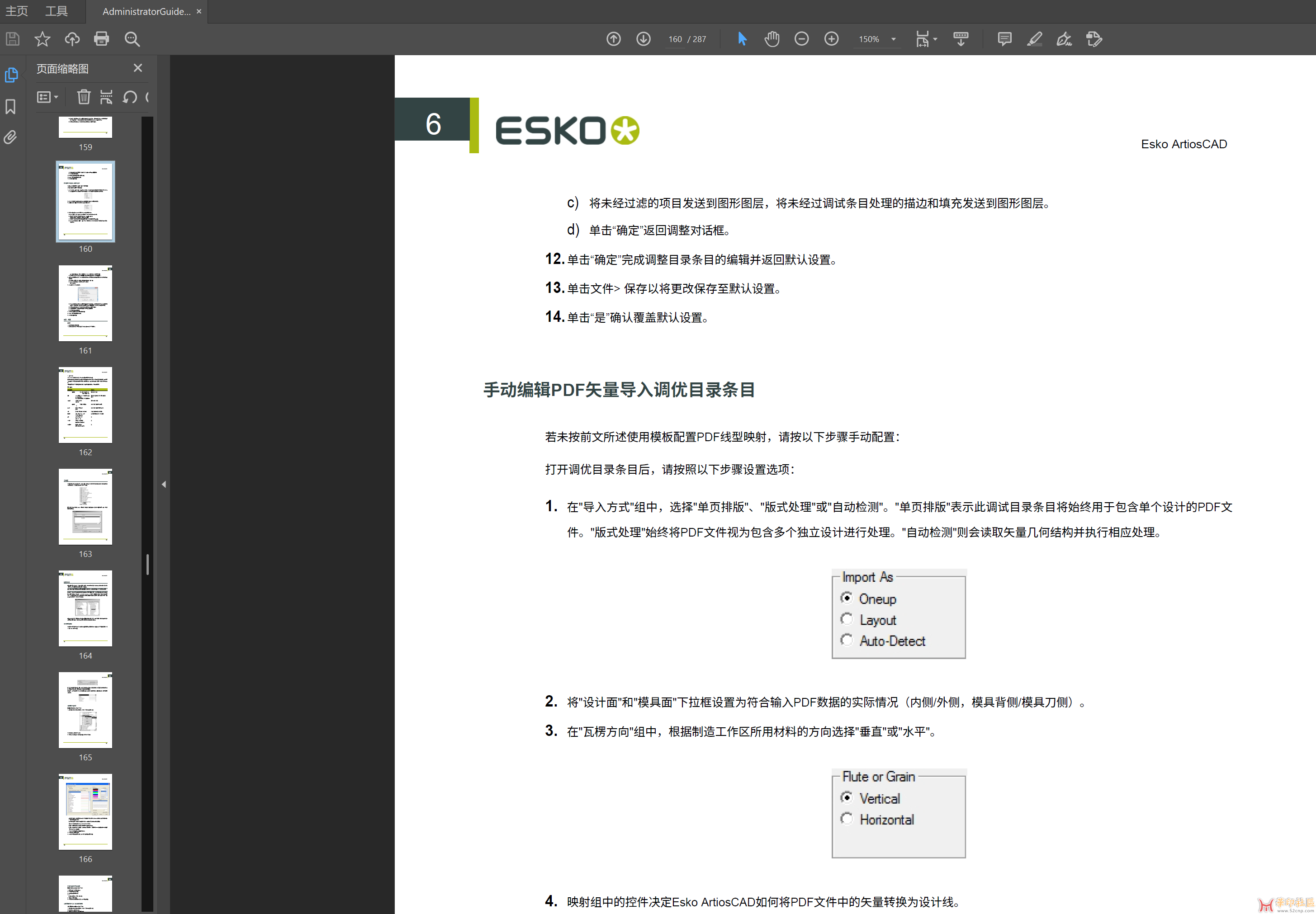Click the Save file icon
Screen dimensions: 1316x914
click(x=13, y=39)
